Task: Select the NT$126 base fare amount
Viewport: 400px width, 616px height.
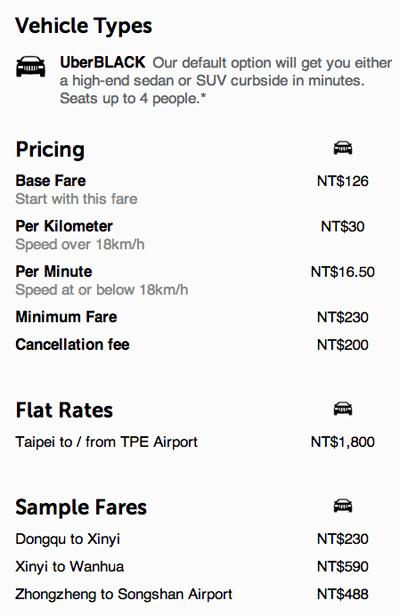Action: pyautogui.click(x=343, y=181)
